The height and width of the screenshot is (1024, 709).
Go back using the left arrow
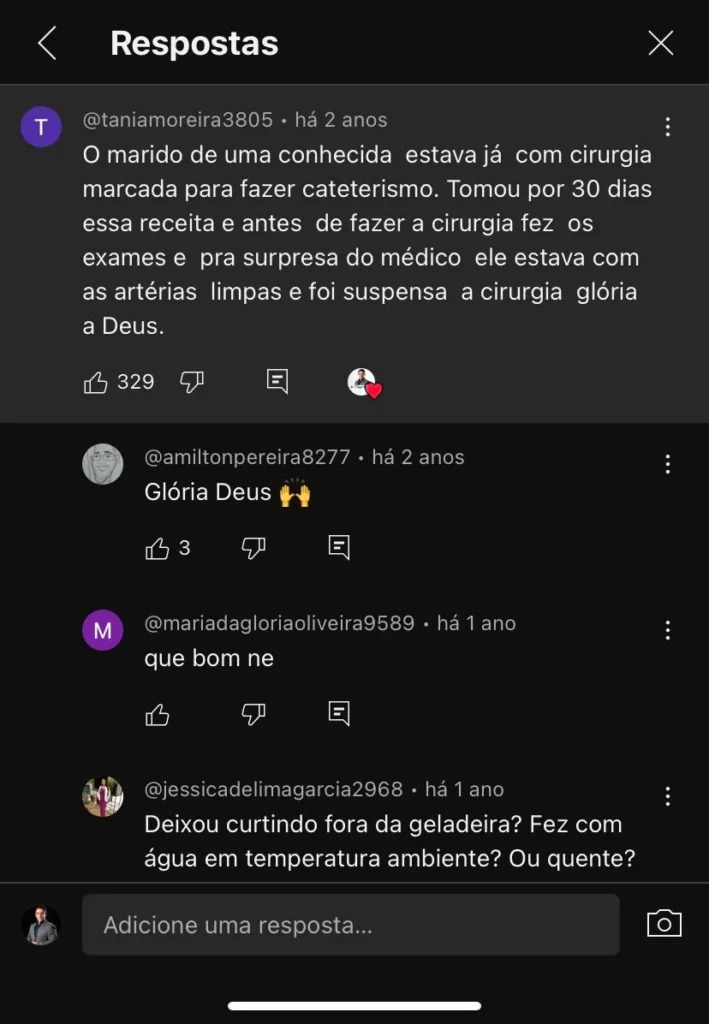46,43
